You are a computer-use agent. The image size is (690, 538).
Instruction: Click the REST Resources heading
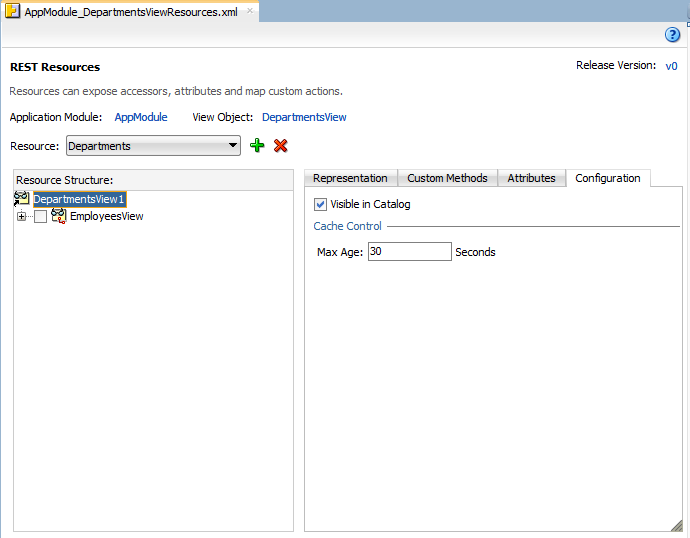pyautogui.click(x=55, y=67)
